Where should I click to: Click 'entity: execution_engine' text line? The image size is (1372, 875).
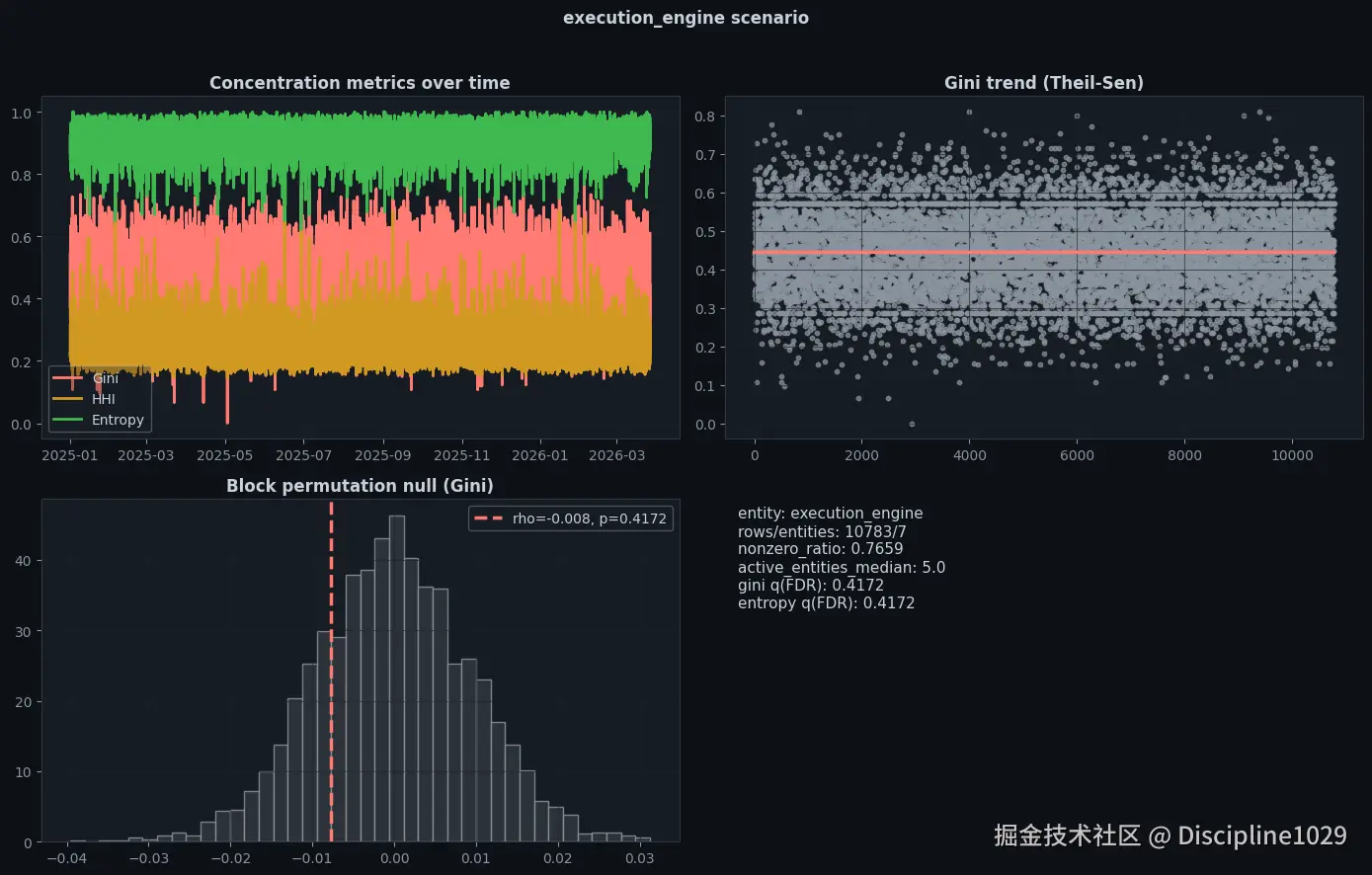click(830, 514)
